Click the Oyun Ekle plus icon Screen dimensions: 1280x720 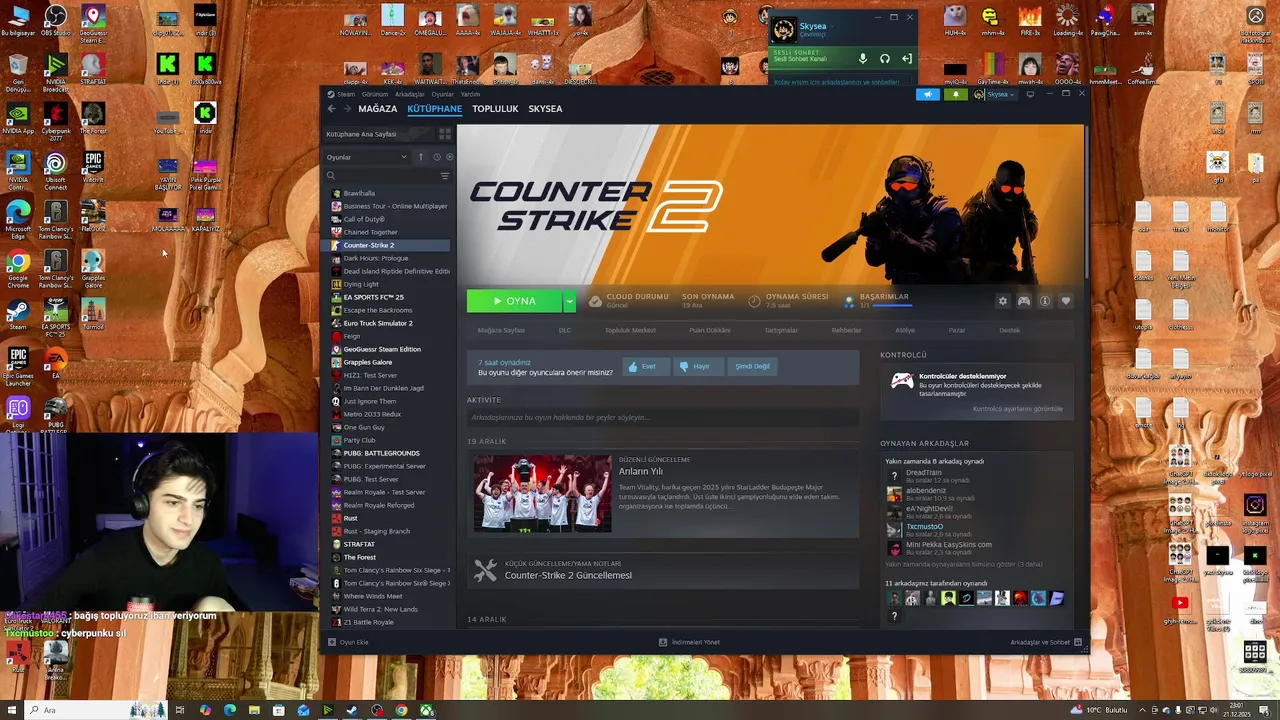[332, 642]
